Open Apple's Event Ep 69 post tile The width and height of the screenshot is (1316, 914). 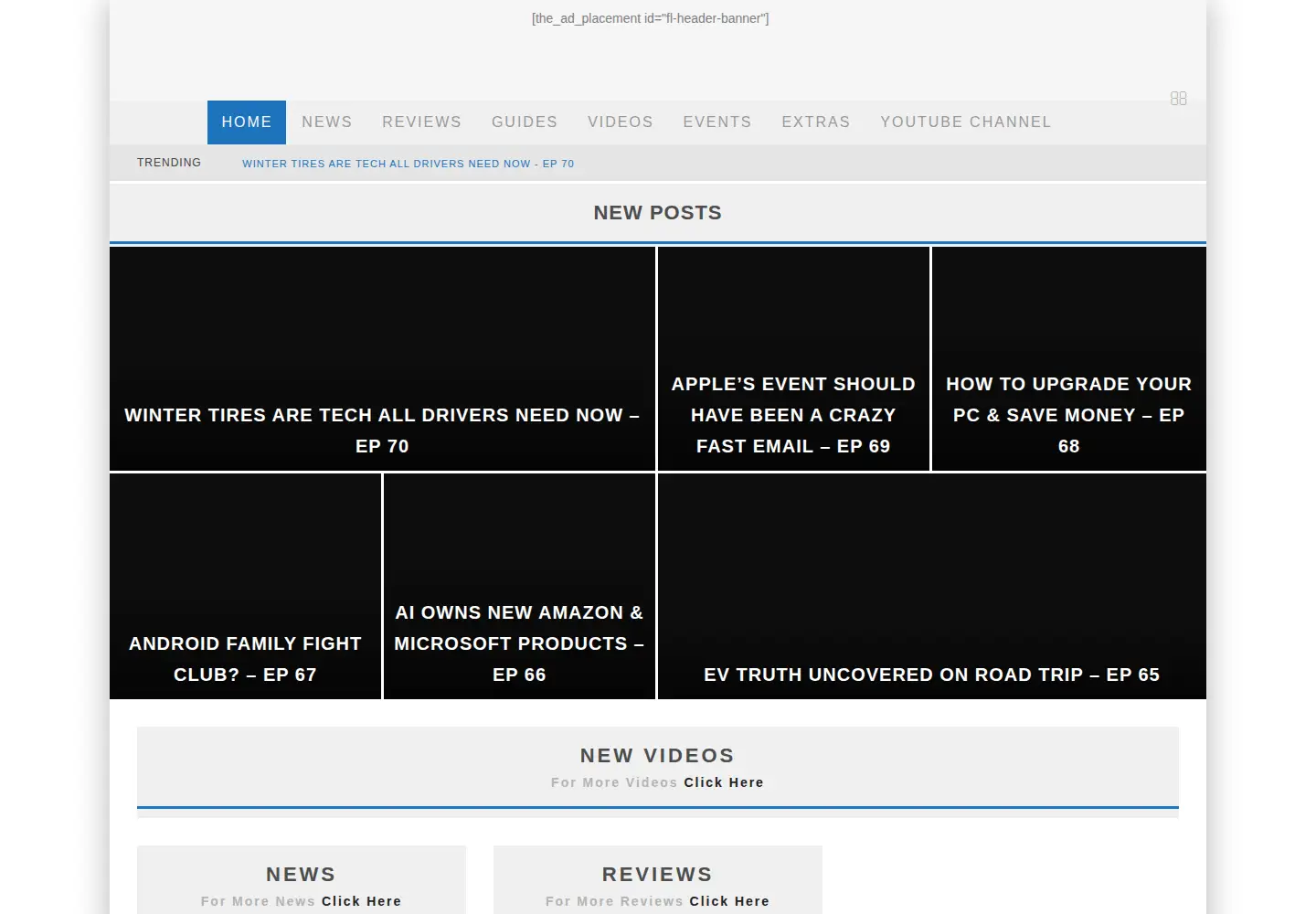click(x=793, y=358)
